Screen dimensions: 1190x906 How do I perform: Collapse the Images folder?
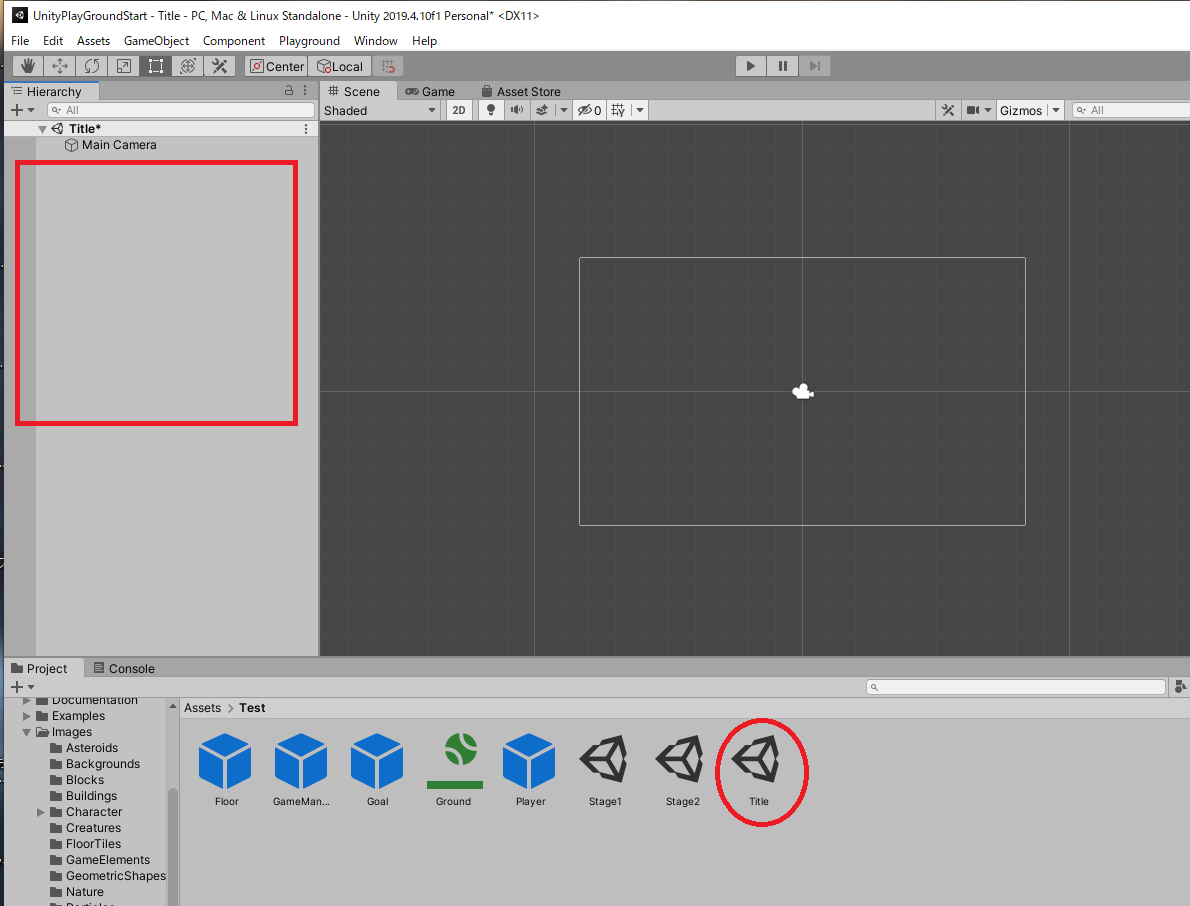[x=27, y=732]
